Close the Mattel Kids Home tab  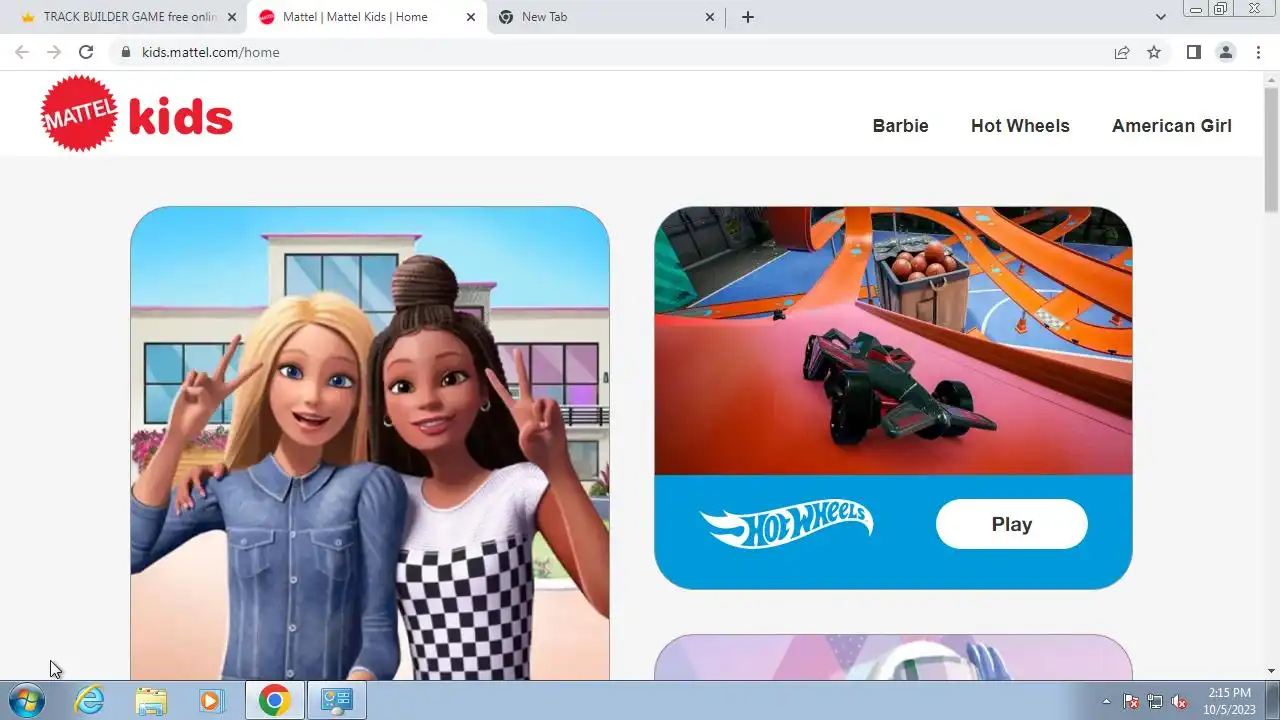click(471, 17)
